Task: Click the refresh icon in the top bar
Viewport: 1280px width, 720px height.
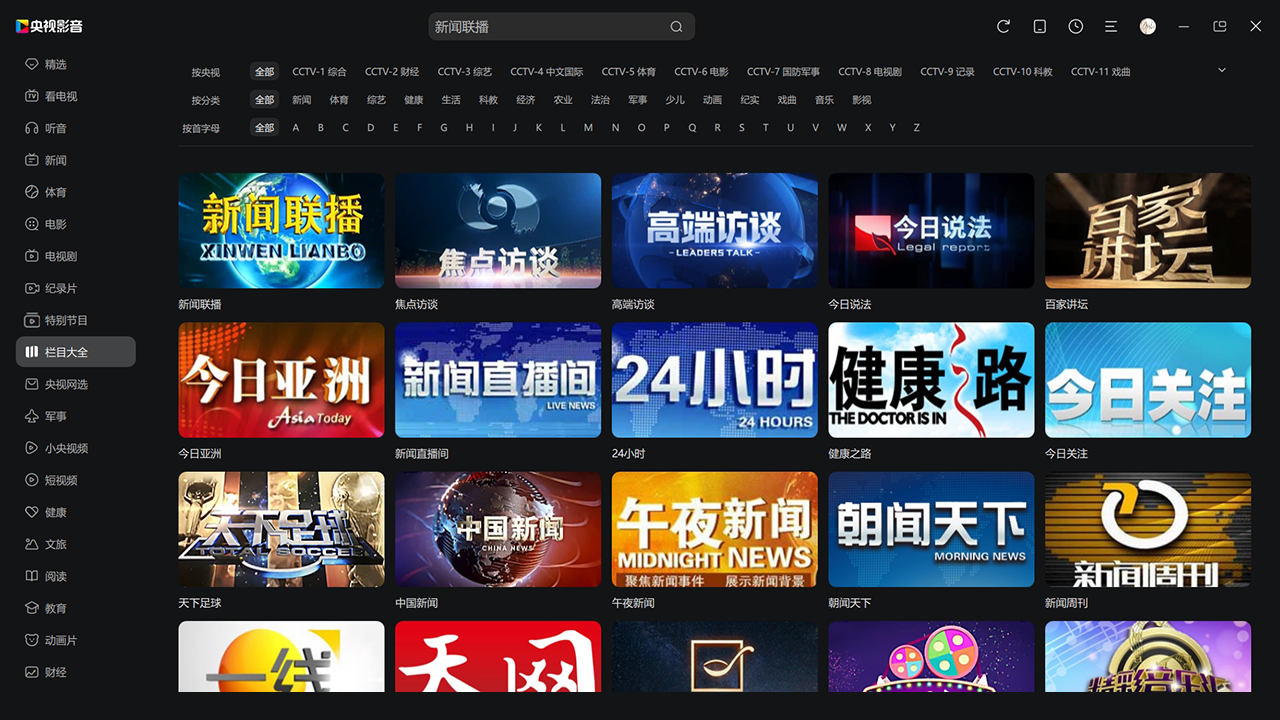Action: pyautogui.click(x=1003, y=27)
